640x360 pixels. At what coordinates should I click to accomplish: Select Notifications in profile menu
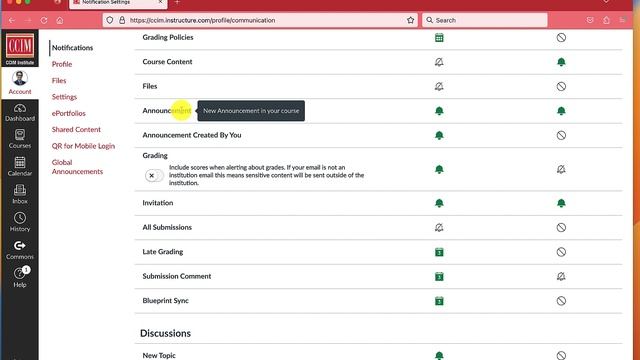tap(72, 48)
